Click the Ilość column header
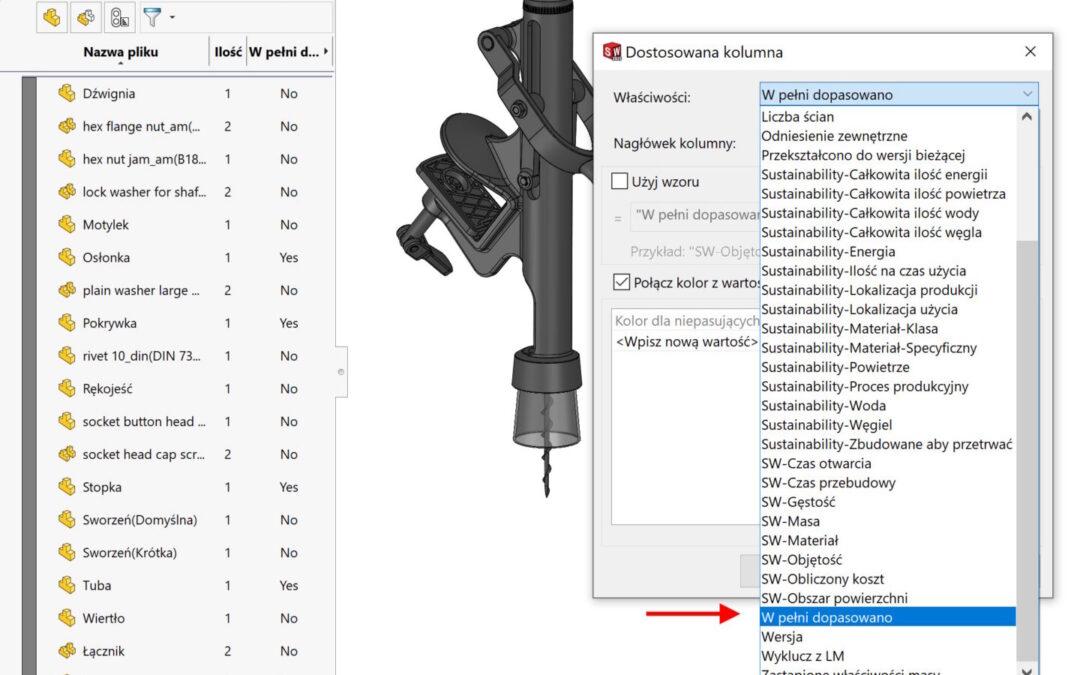Image resolution: width=1080 pixels, height=675 pixels. 227,52
